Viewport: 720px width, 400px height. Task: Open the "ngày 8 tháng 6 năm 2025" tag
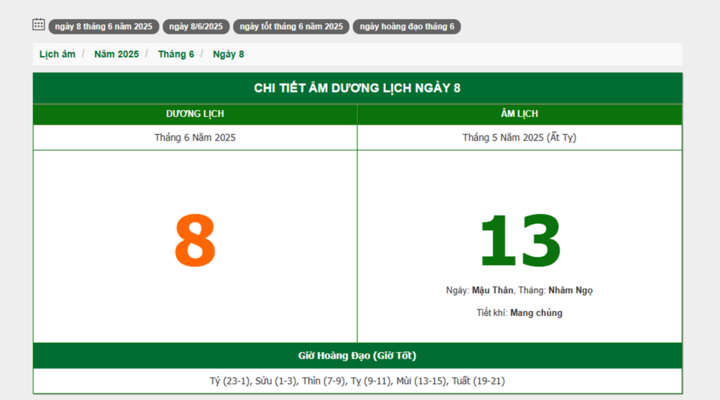coord(104,27)
